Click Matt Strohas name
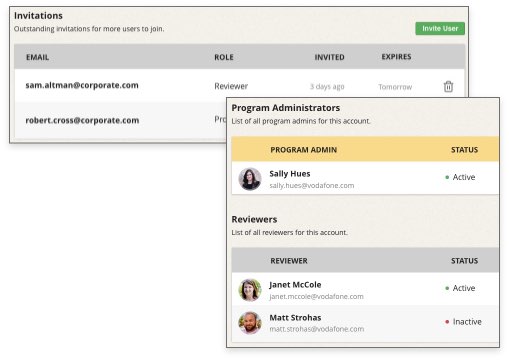509x360 pixels. pos(295,317)
